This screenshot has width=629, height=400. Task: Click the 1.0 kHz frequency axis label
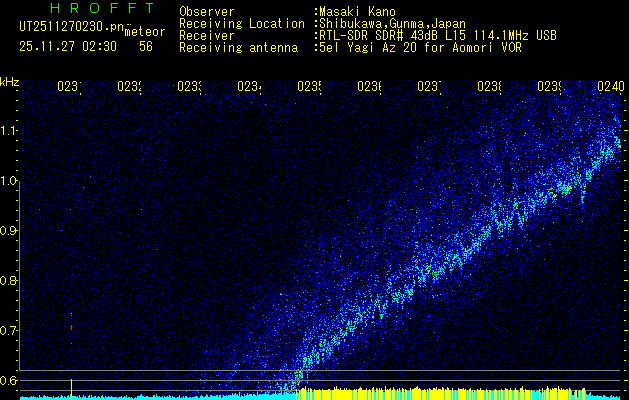(x=8, y=181)
